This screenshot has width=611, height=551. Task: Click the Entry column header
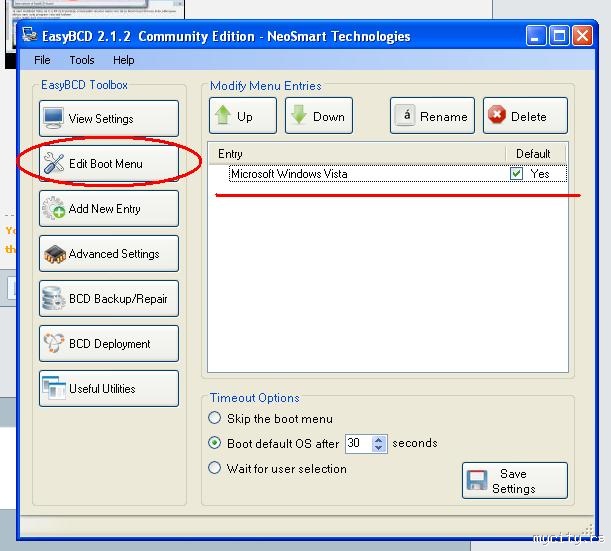(x=357, y=154)
